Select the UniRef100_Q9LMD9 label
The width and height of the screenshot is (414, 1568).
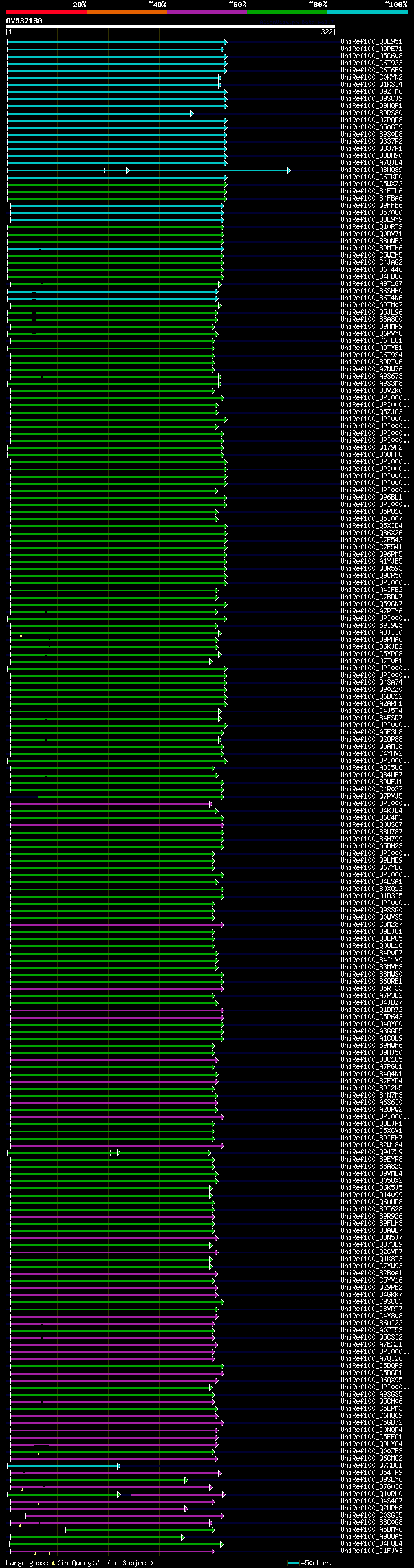coord(371,861)
